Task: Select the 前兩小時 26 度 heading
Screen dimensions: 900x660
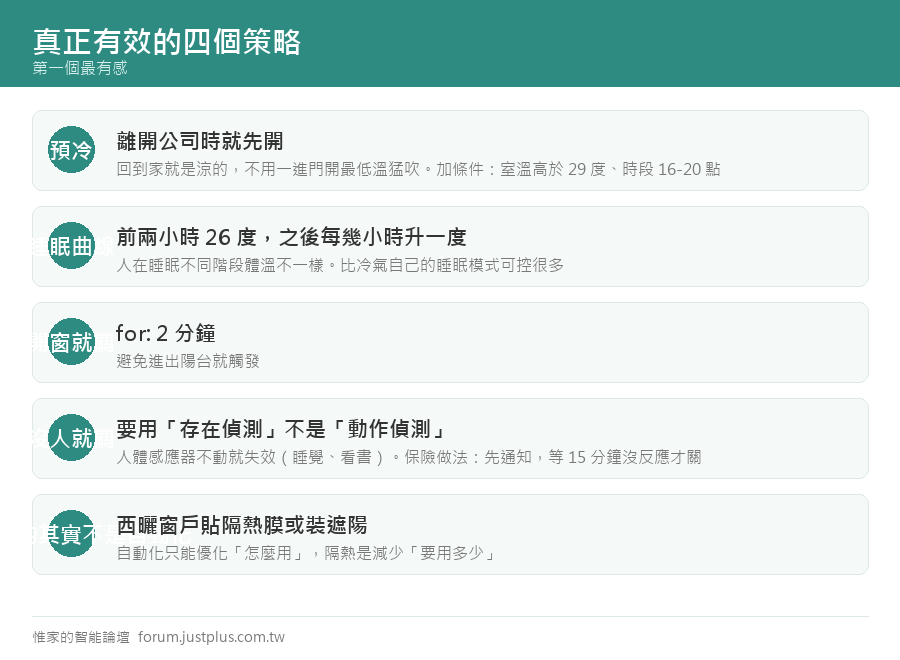Action: tap(292, 236)
